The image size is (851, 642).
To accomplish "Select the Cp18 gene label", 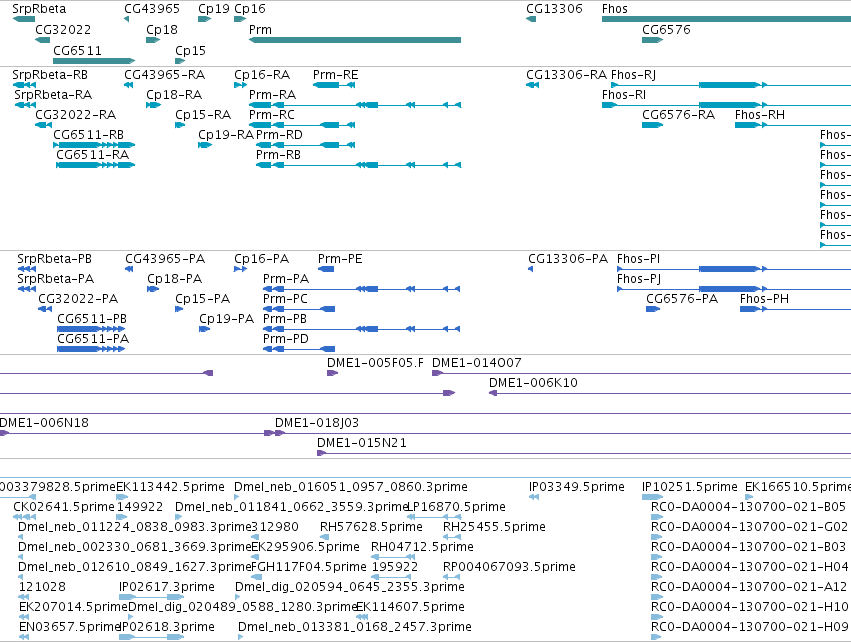I will tap(162, 30).
